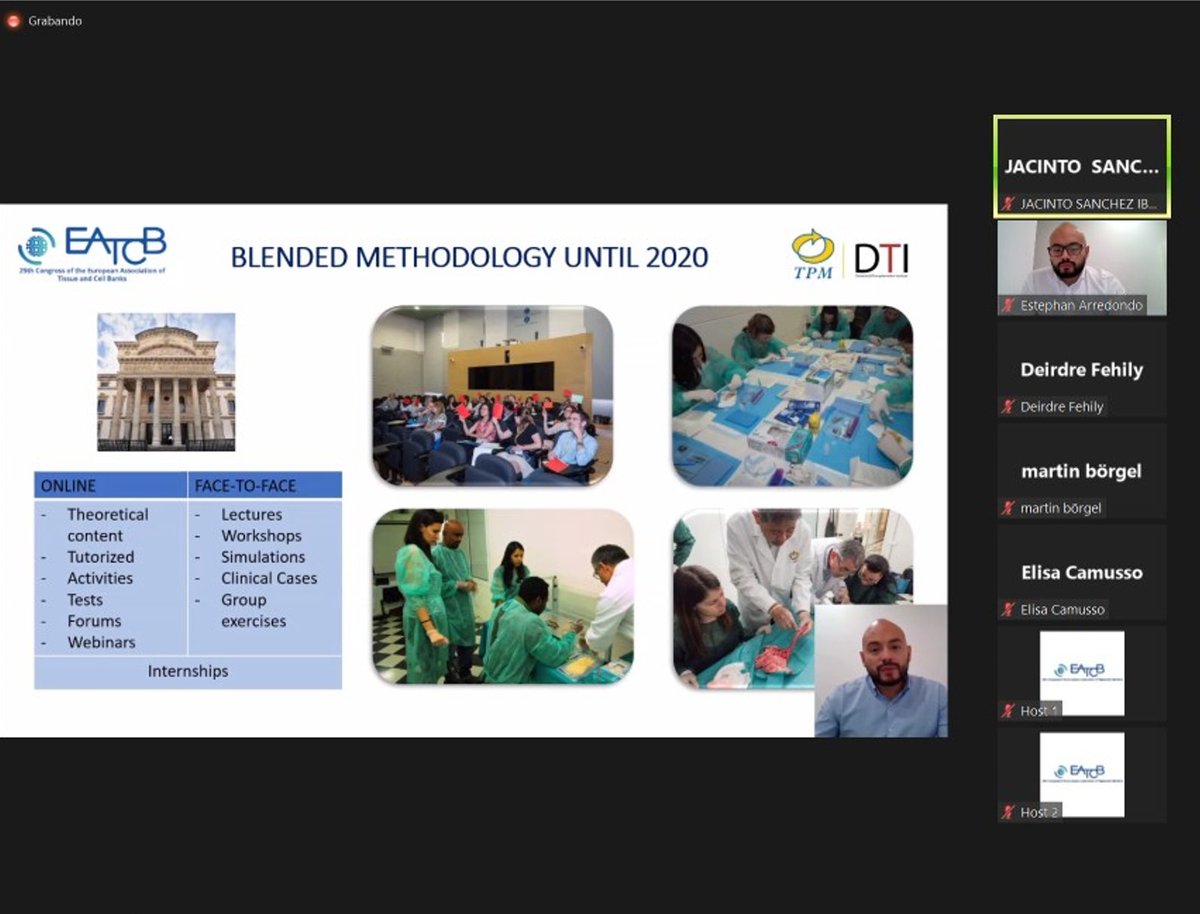Click muted mic icon beside Deirdre Fehily label

[1008, 407]
